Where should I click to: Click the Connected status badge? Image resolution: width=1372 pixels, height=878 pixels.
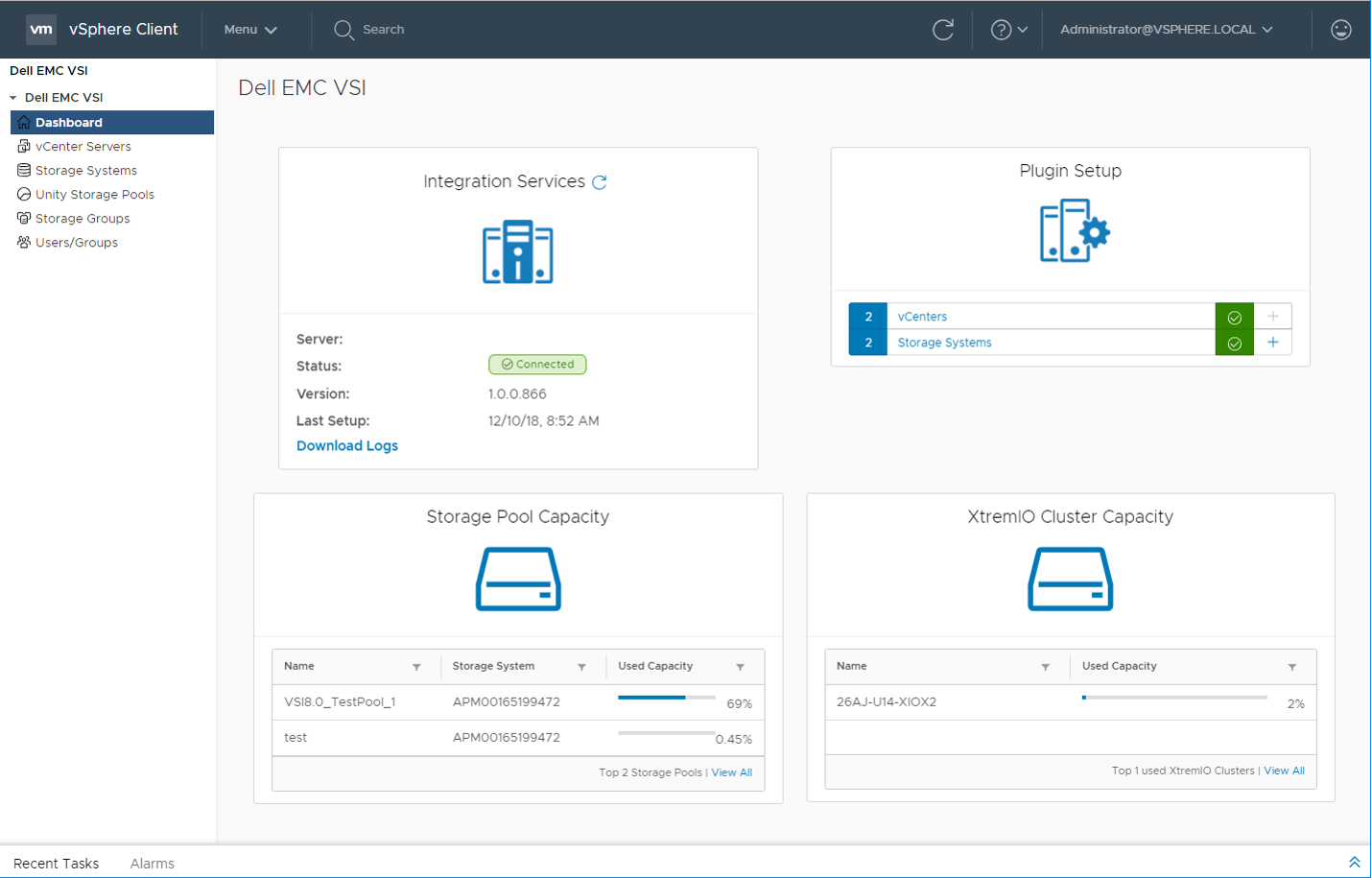pyautogui.click(x=537, y=365)
